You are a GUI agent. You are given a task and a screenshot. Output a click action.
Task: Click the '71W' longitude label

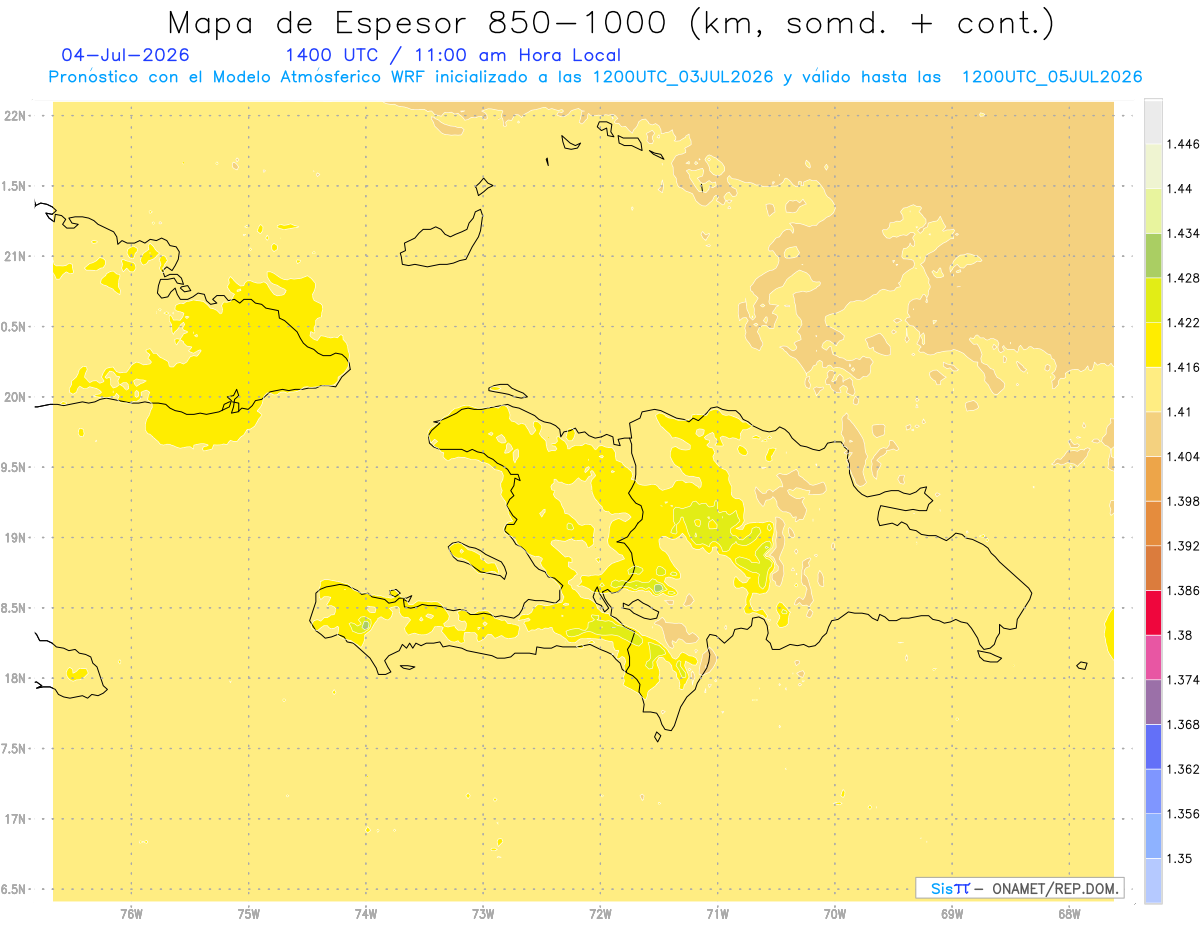(717, 914)
